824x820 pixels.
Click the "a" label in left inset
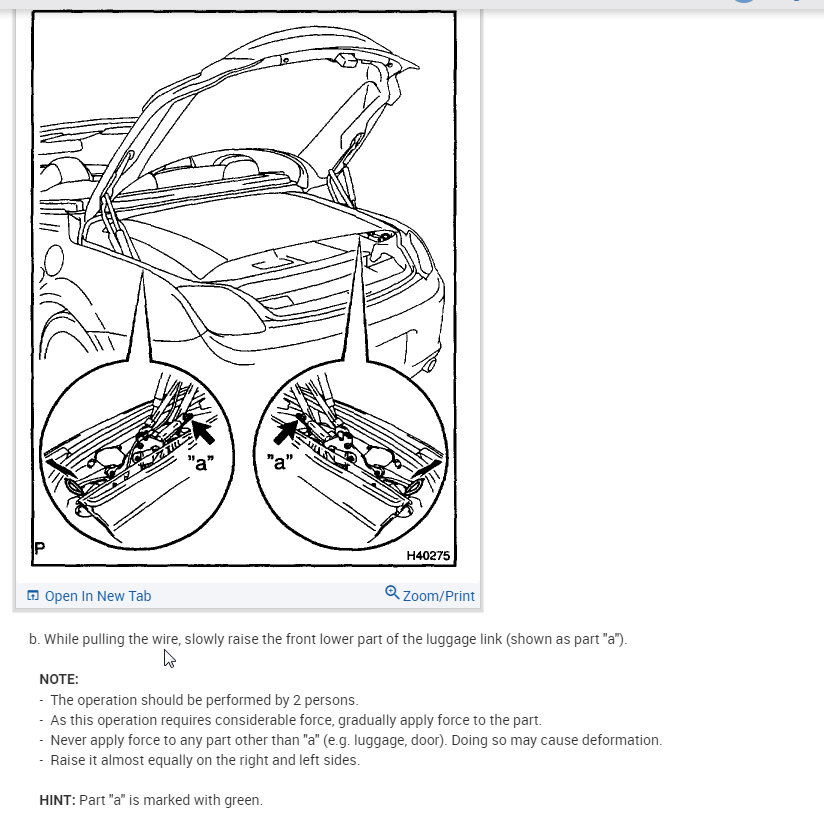coord(201,463)
